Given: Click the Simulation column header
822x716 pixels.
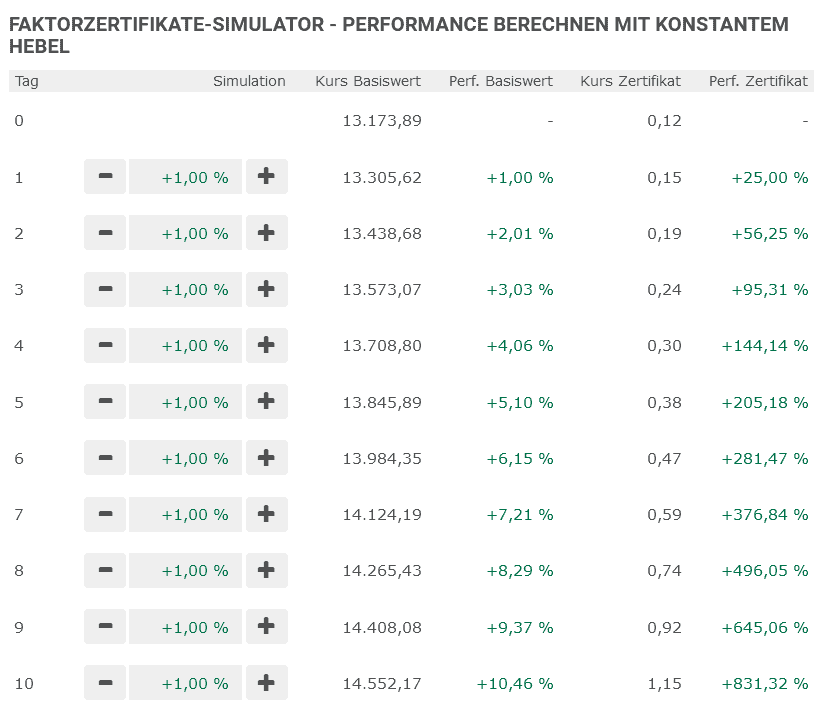Looking at the screenshot, I should coord(249,81).
